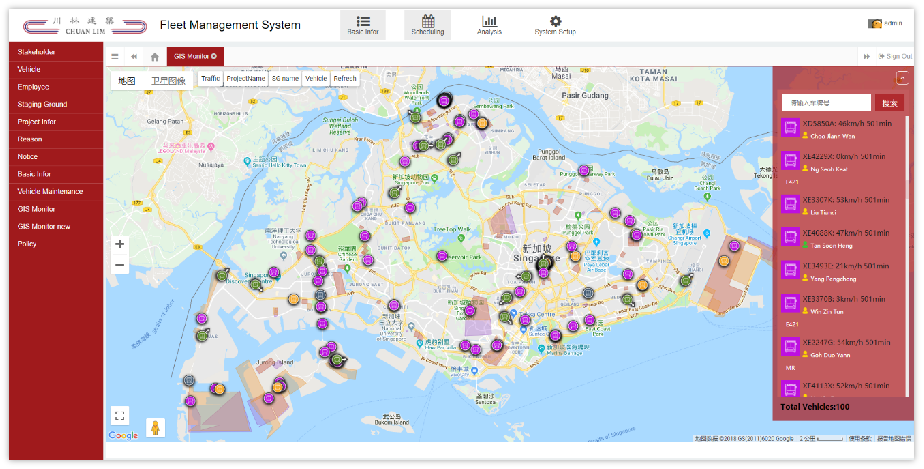Open the Scheduling calendar icon
This screenshot has width=924, height=469.
[428, 21]
